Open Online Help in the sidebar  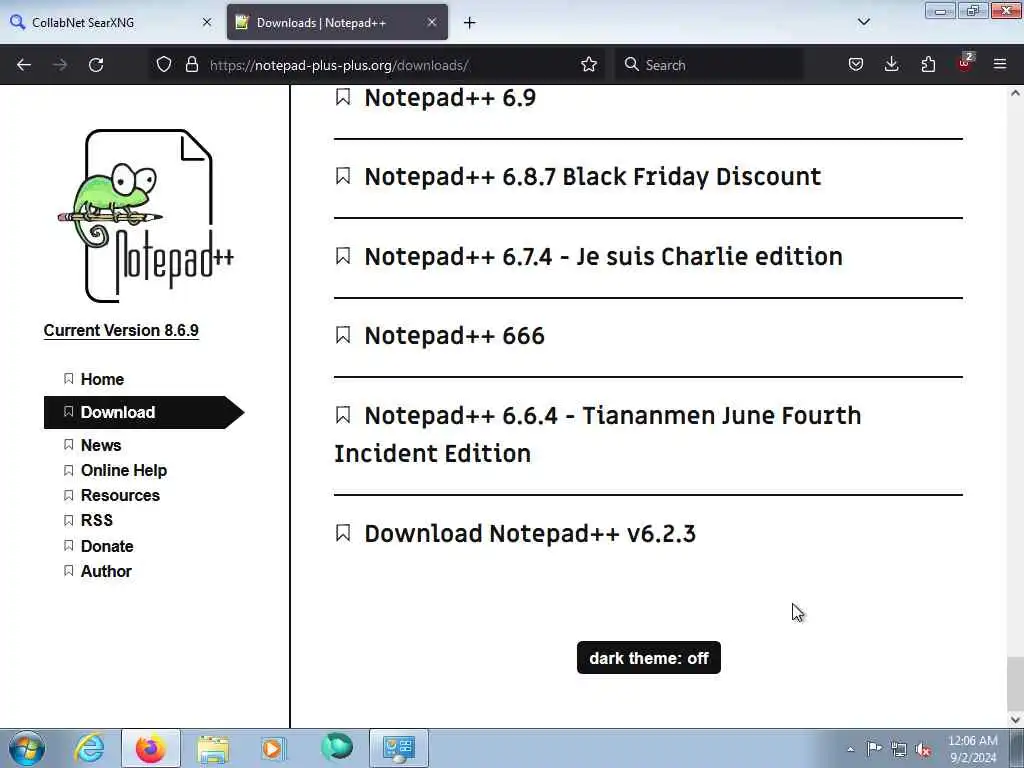pos(123,470)
